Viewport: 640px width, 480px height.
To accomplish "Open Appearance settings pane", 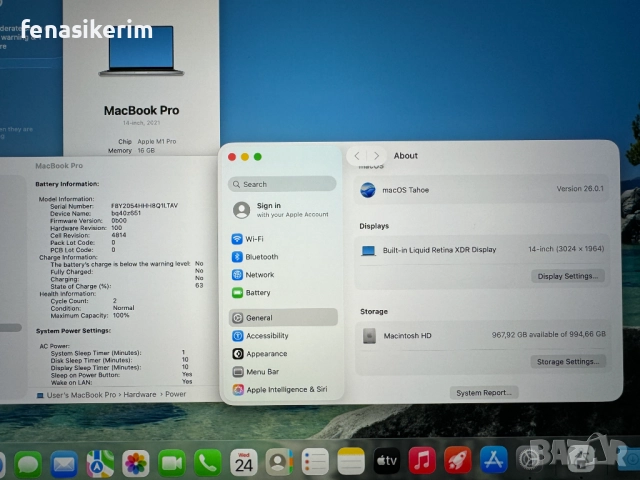I will (x=283, y=353).
